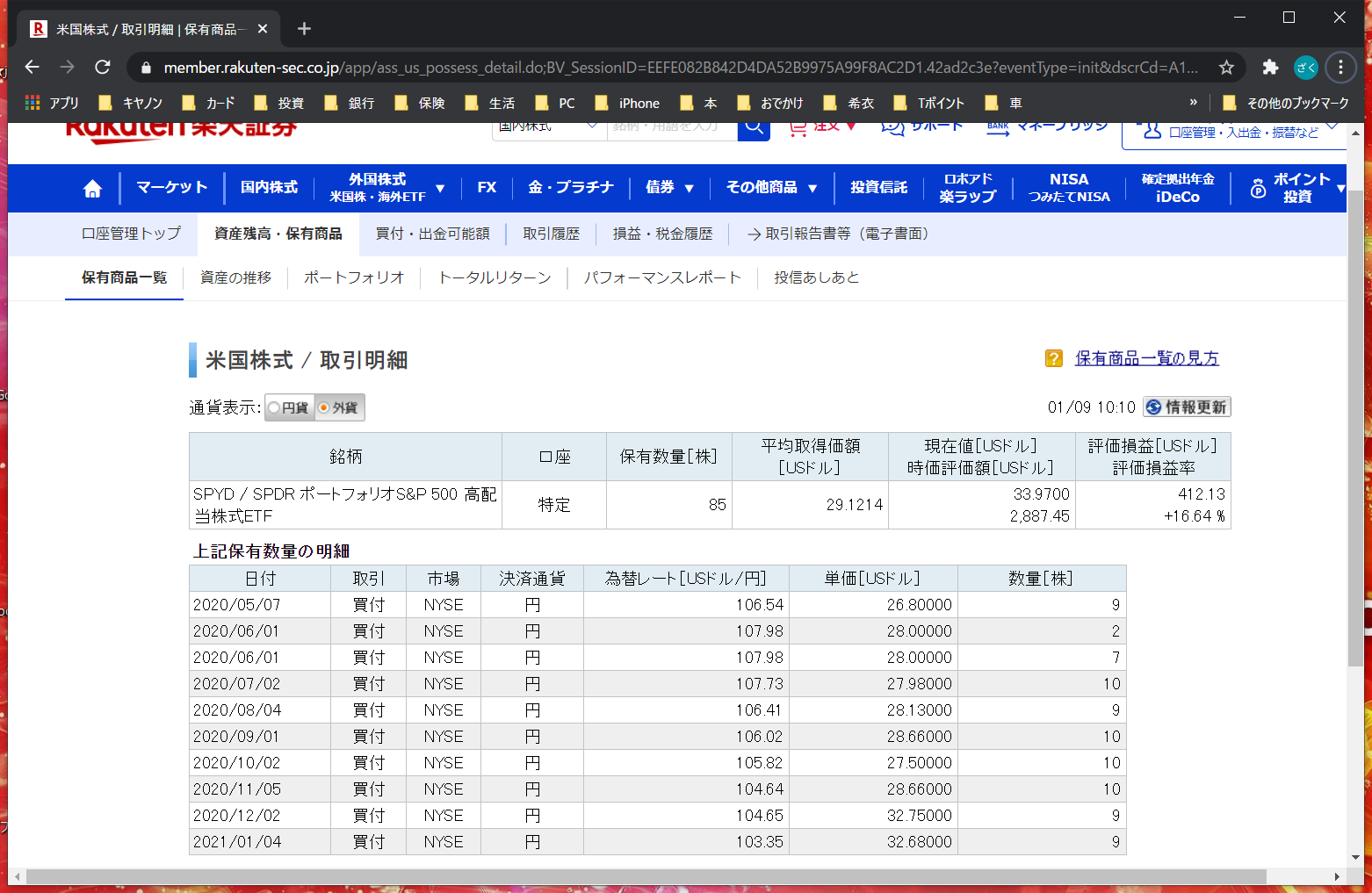Screen dimensions: 1372x893
Task: Select the 資産の推移 sub-tab
Action: coord(235,278)
